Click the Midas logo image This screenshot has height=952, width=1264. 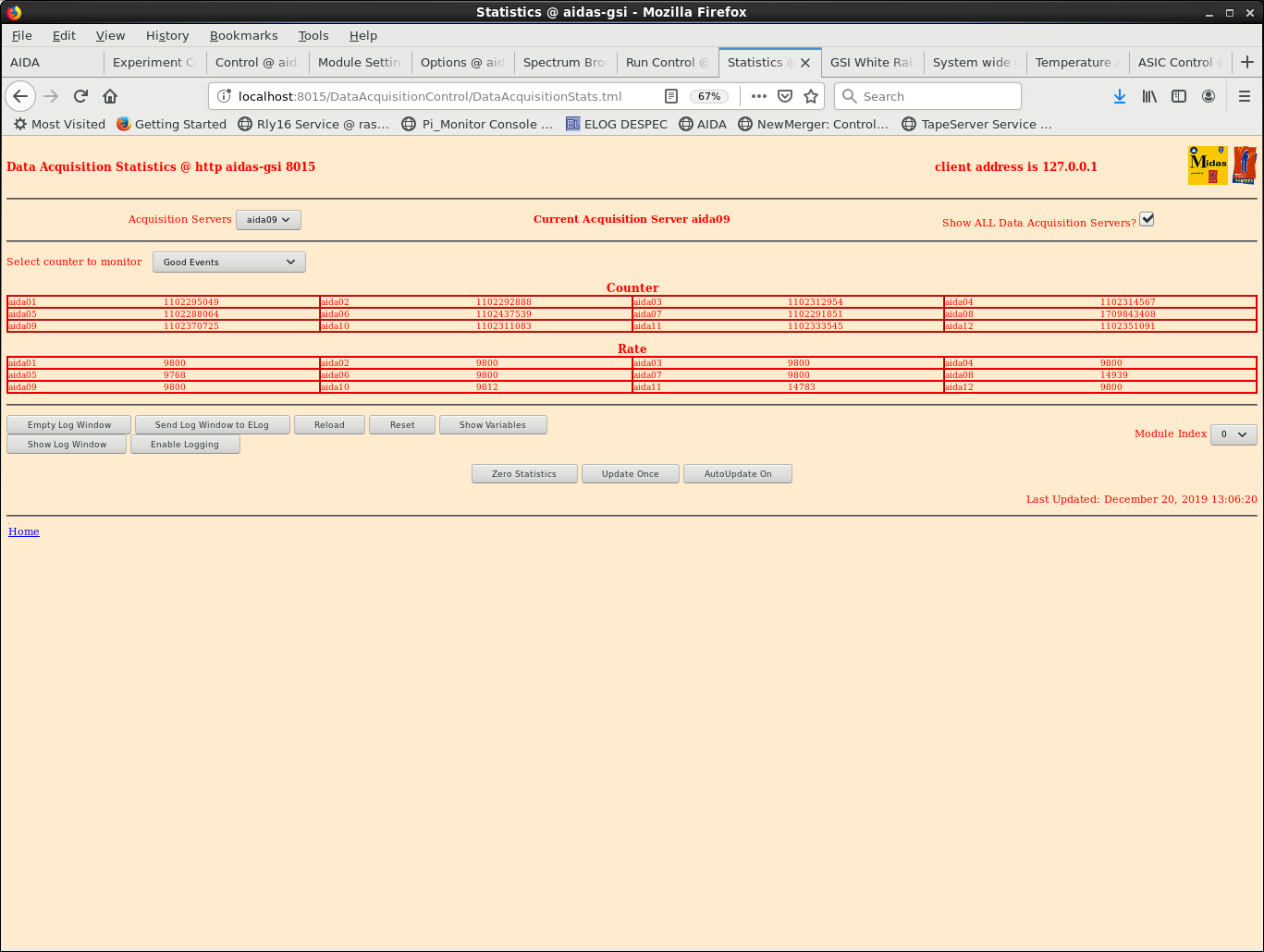[x=1207, y=165]
